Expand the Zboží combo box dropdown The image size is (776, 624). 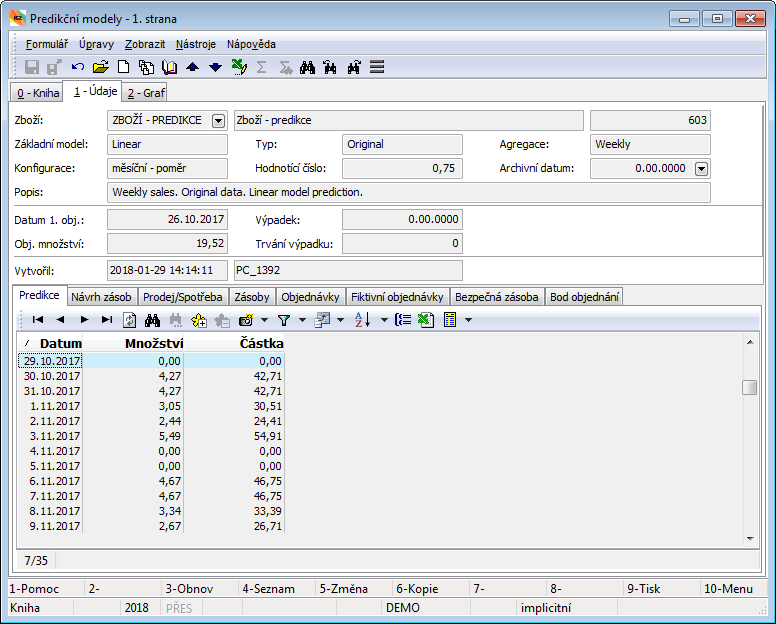(x=218, y=121)
